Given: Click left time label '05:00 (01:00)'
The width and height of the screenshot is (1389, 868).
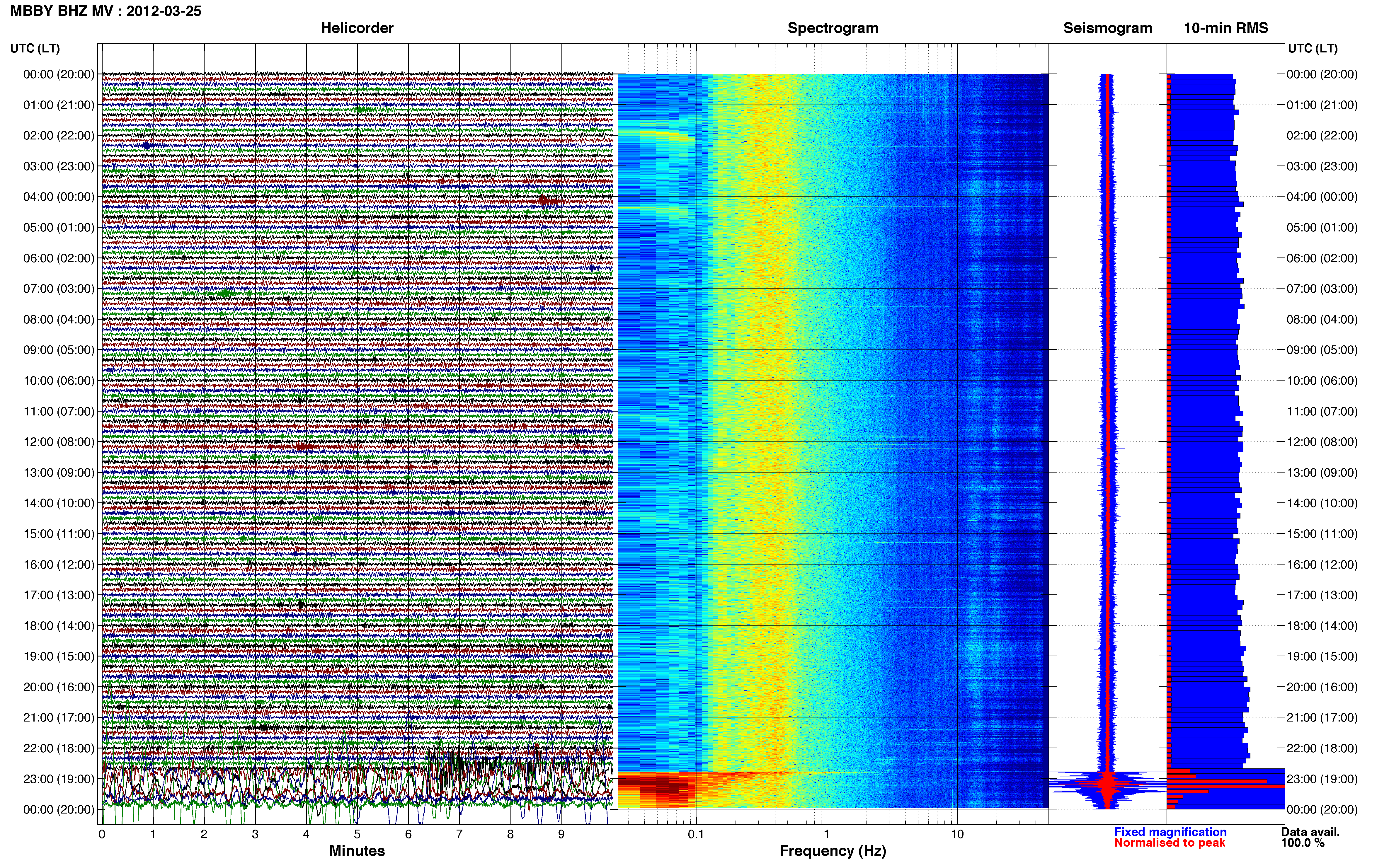Looking at the screenshot, I should click(59, 227).
